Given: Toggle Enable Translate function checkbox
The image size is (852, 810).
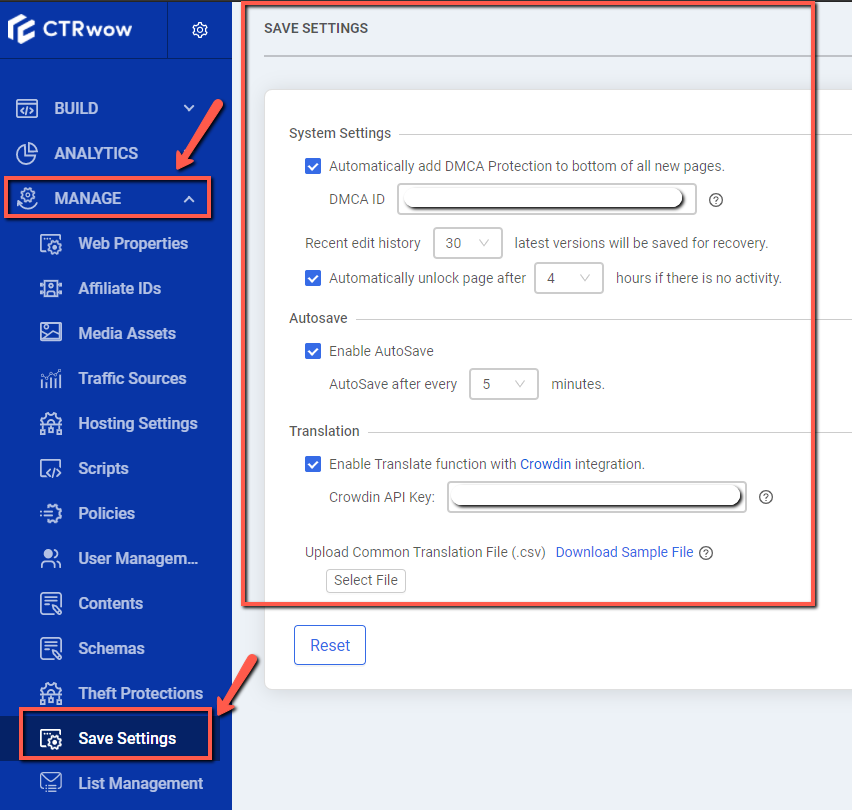Looking at the screenshot, I should [313, 464].
